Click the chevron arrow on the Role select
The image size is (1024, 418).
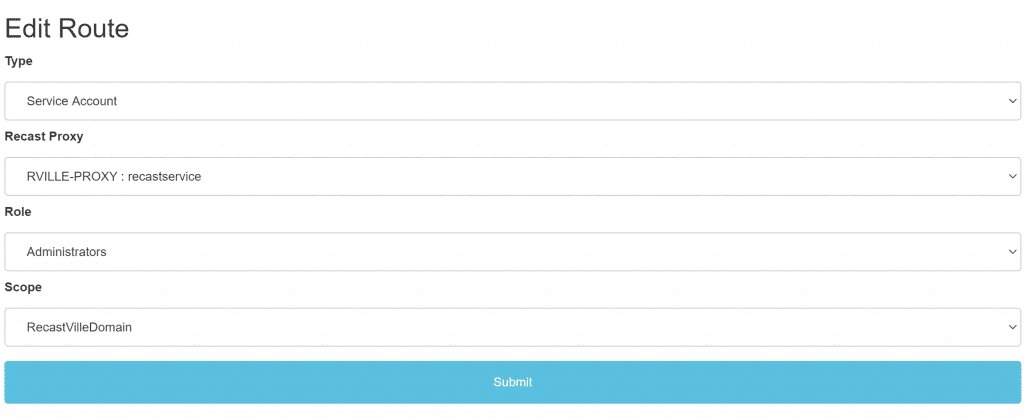click(x=1013, y=252)
